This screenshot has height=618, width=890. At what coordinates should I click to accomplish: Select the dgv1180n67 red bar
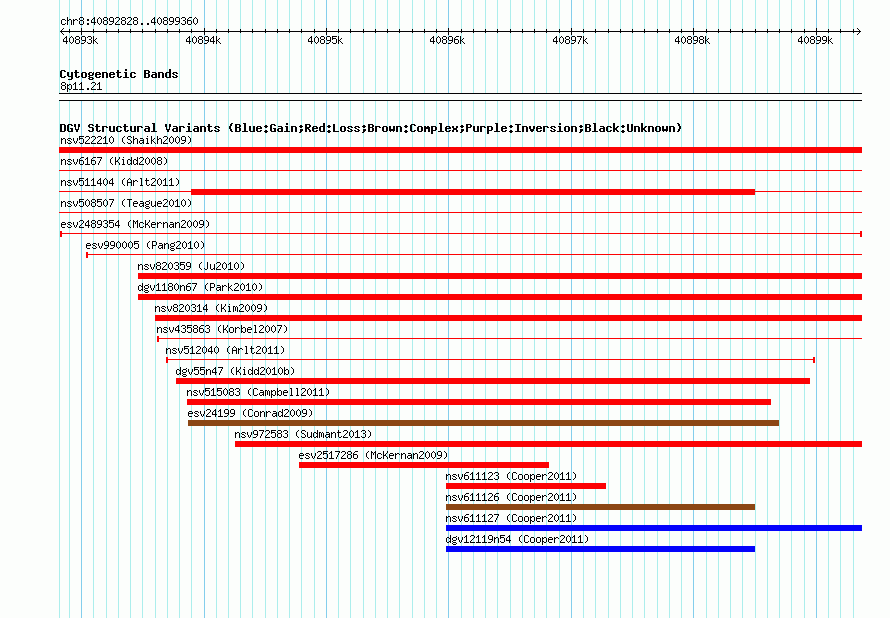pyautogui.click(x=500, y=297)
